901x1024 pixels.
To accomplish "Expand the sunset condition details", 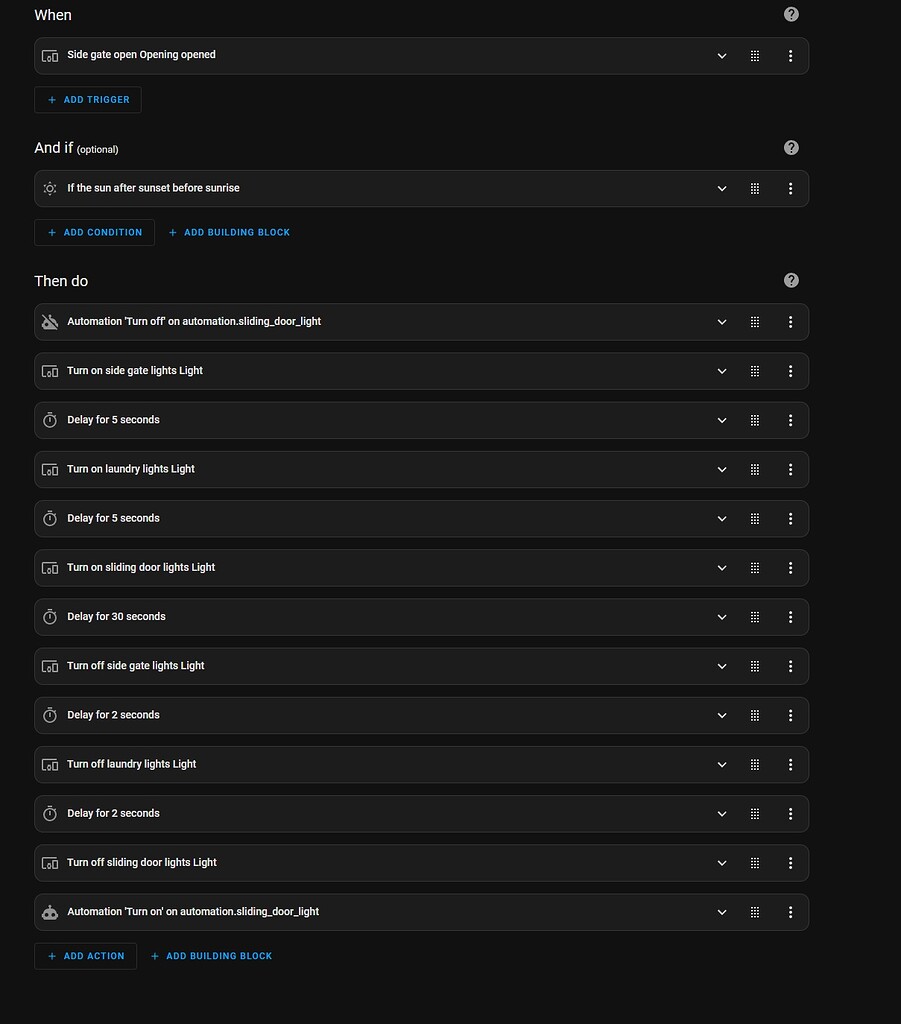I will point(722,188).
